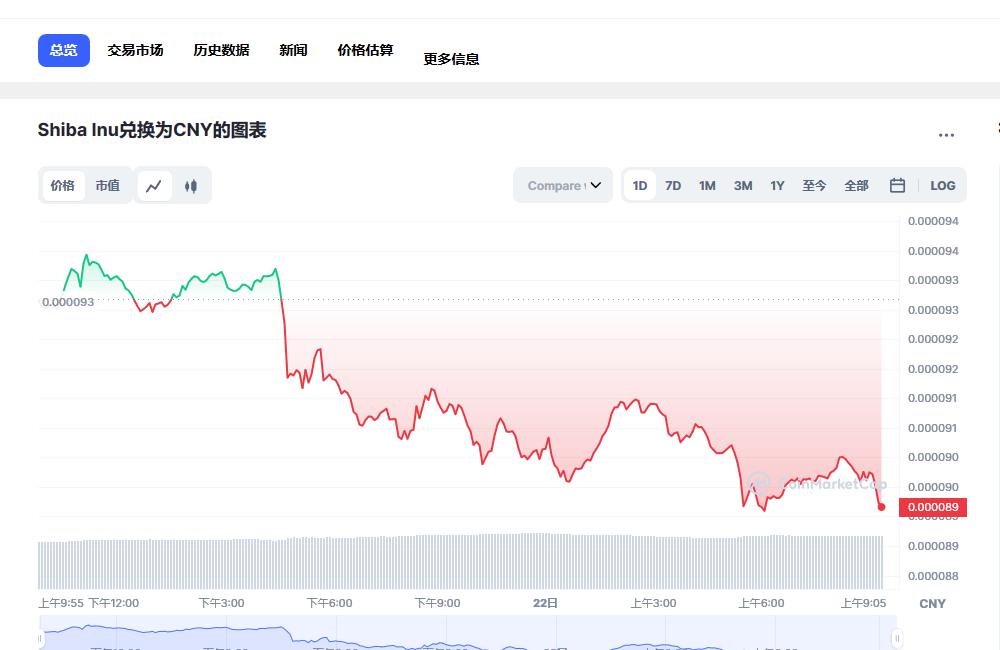Click the red current price label 0.000089
The height and width of the screenshot is (650, 1000).
pos(933,507)
